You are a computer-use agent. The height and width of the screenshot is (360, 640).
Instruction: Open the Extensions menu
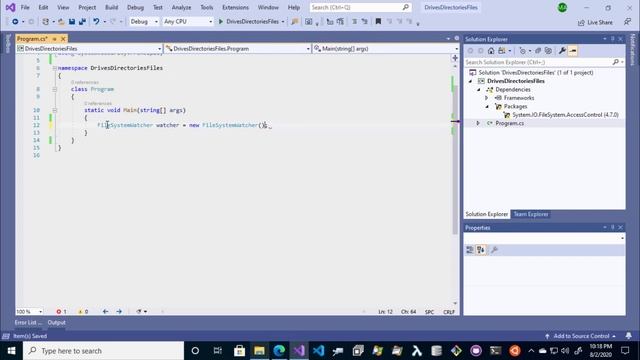235,7
